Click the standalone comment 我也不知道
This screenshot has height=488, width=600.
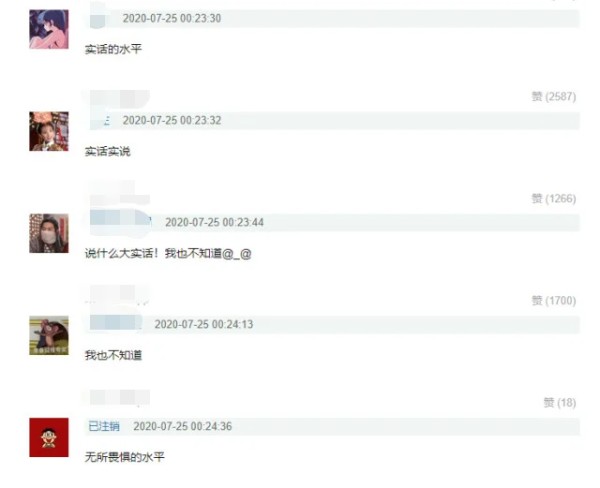click(113, 356)
